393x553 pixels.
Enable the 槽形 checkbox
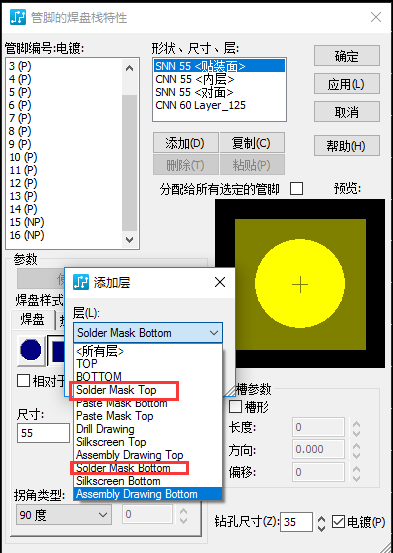[235, 406]
